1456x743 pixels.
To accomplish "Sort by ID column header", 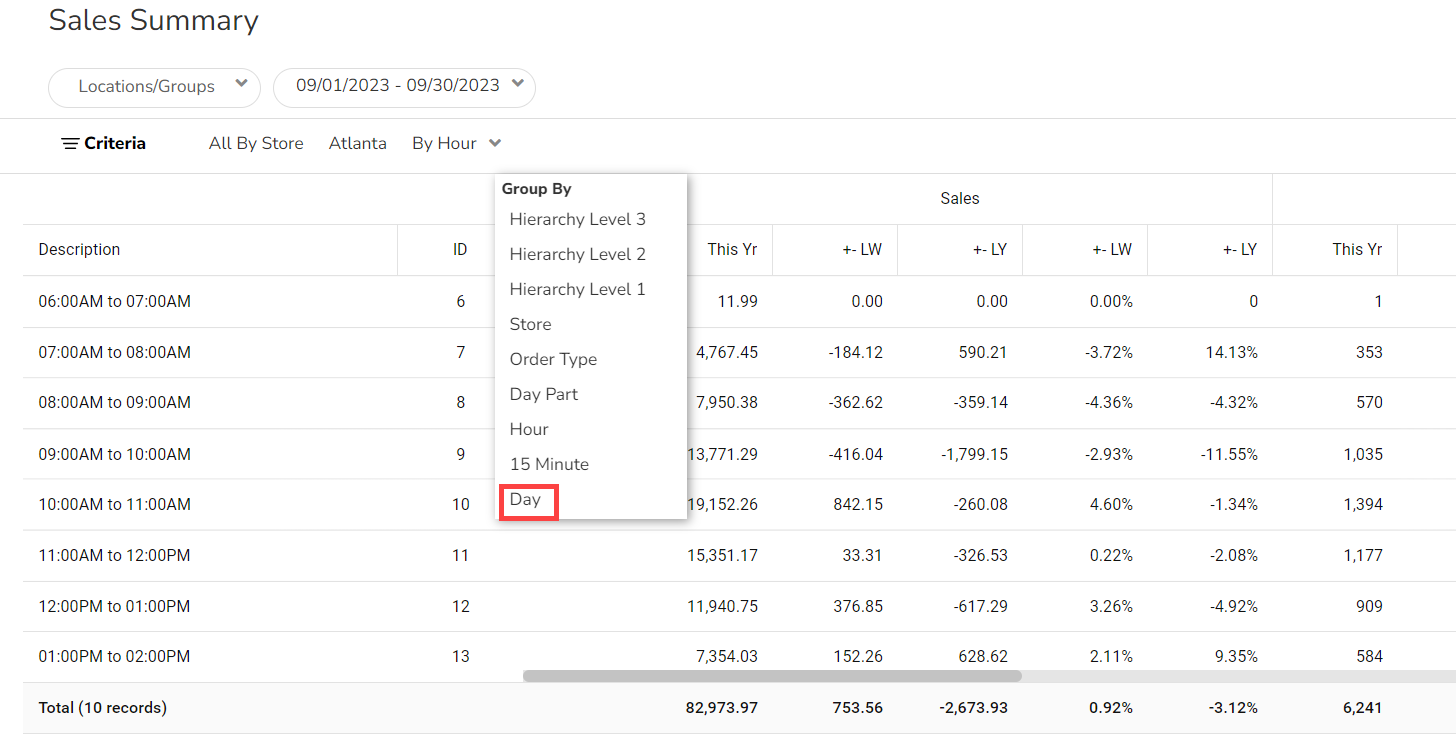I will click(x=460, y=250).
